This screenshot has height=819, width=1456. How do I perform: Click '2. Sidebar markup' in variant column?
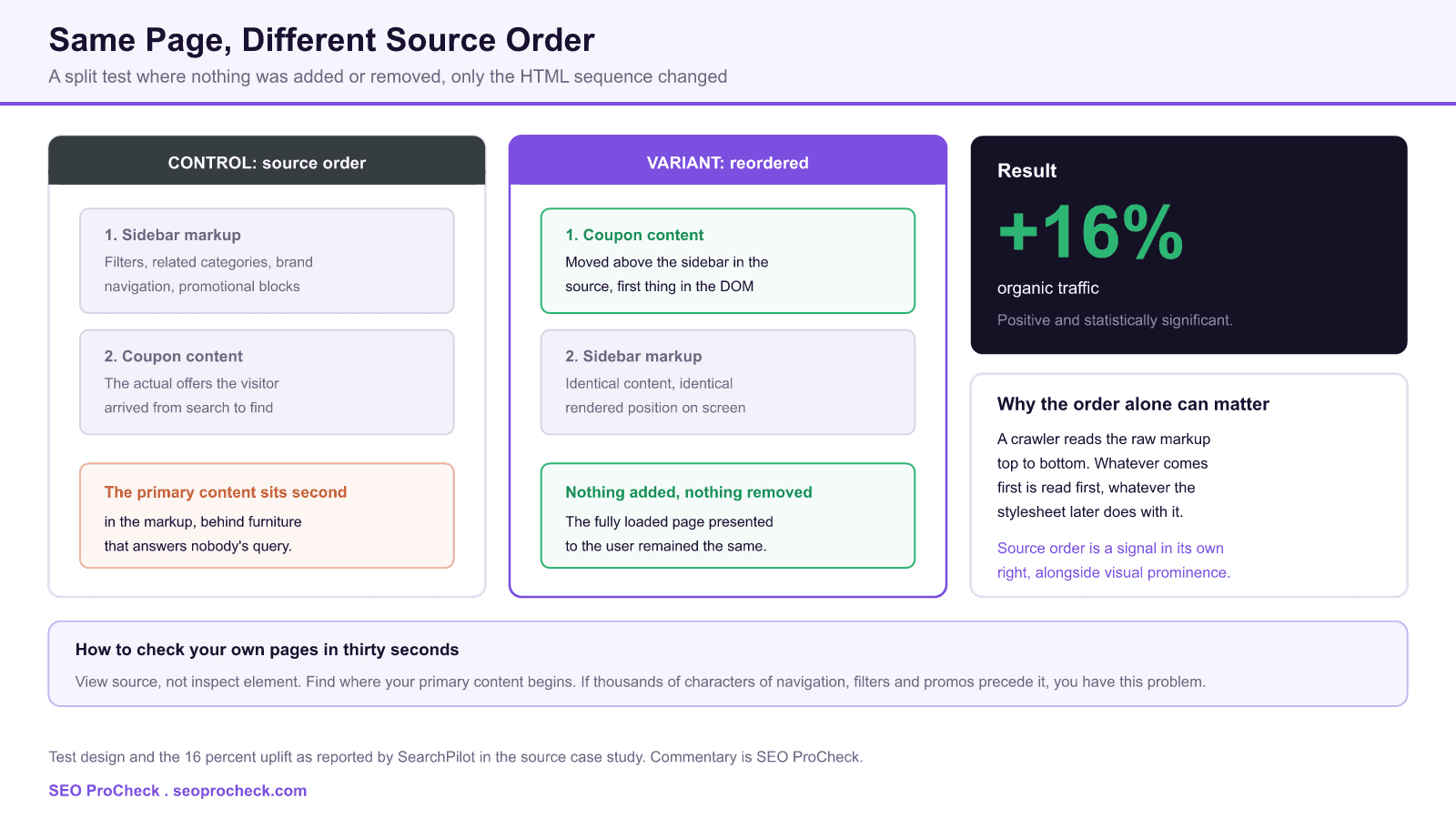(633, 356)
